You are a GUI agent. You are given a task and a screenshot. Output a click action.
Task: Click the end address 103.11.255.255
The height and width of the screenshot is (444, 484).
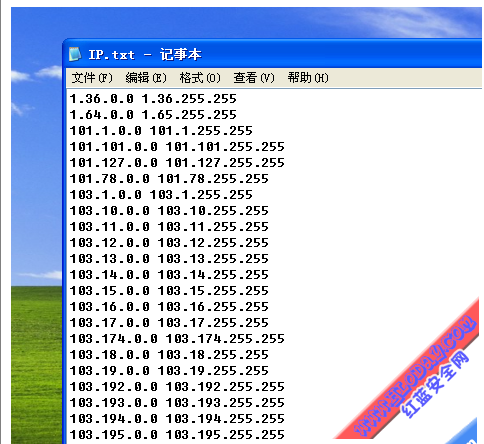(x=213, y=227)
